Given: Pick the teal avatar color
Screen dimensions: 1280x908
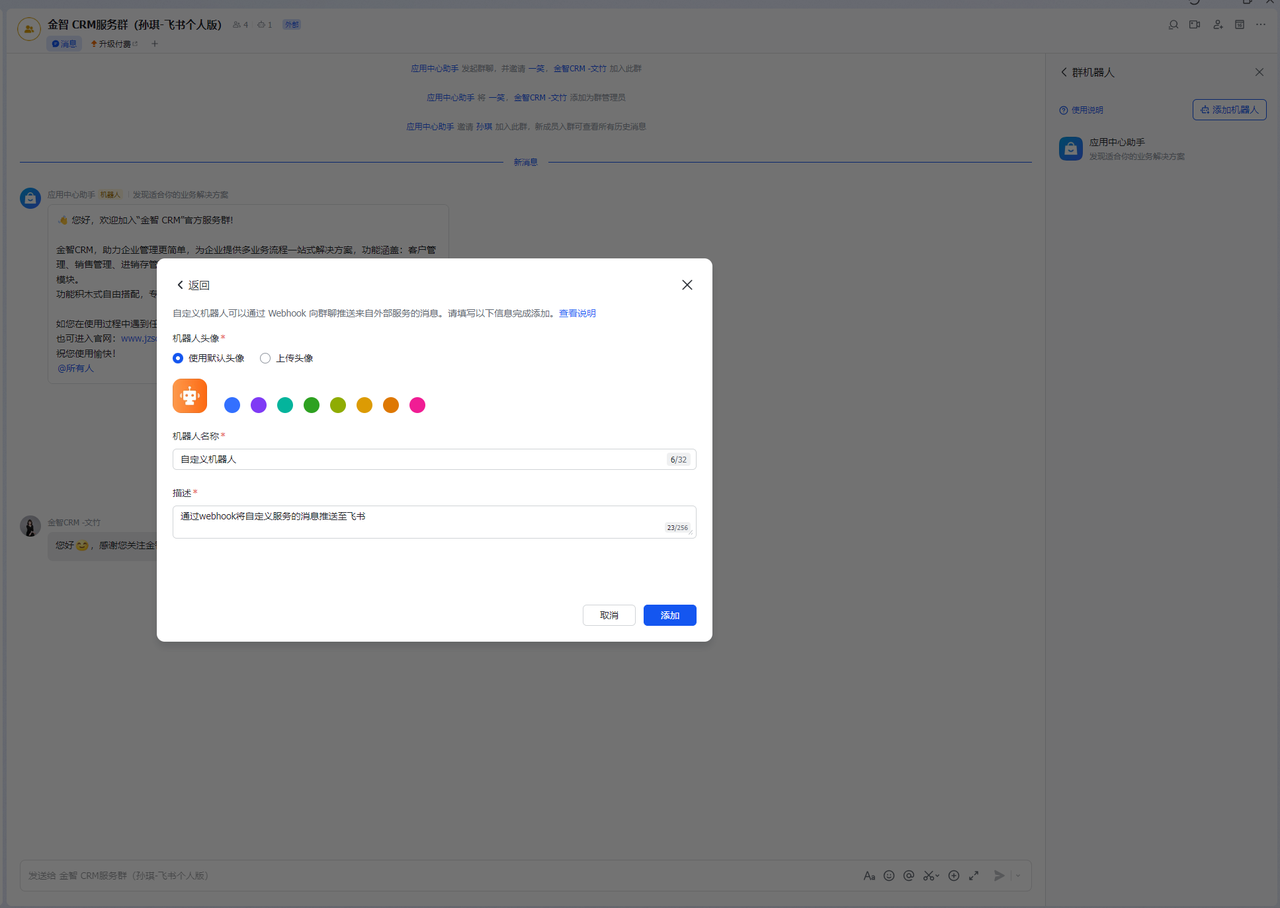Looking at the screenshot, I should coord(285,405).
